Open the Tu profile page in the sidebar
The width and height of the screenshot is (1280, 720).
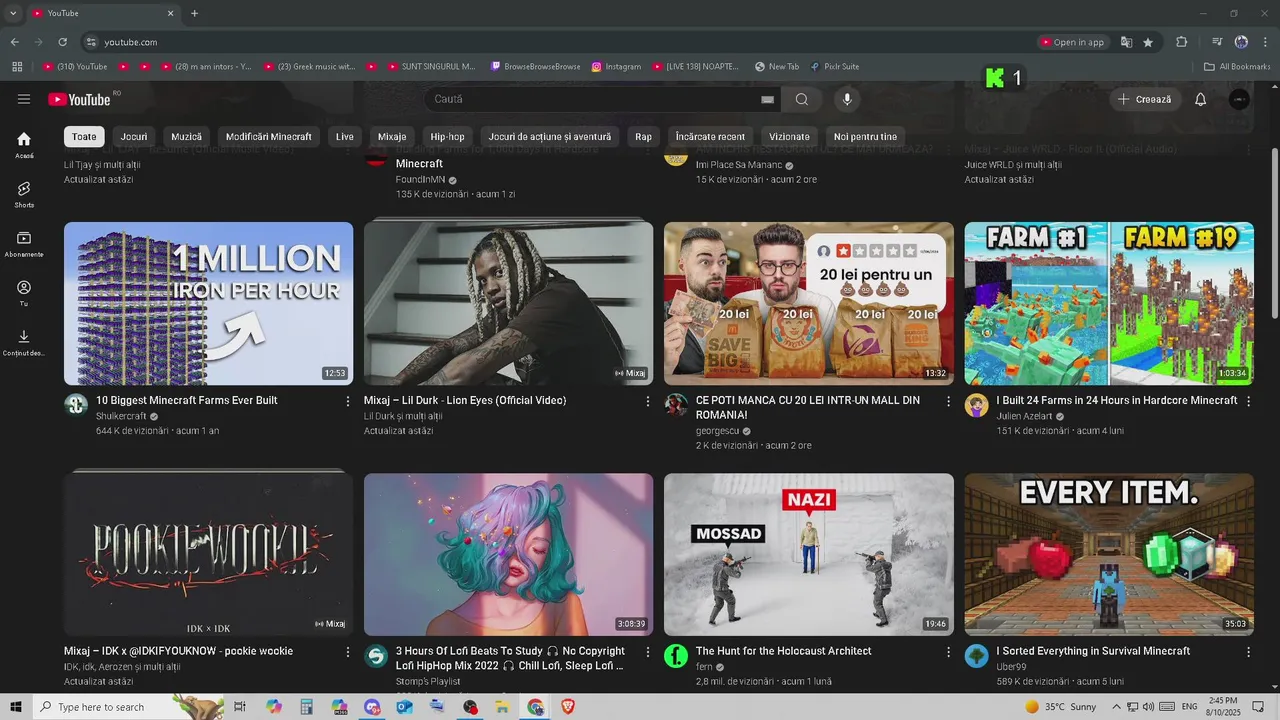coord(24,293)
